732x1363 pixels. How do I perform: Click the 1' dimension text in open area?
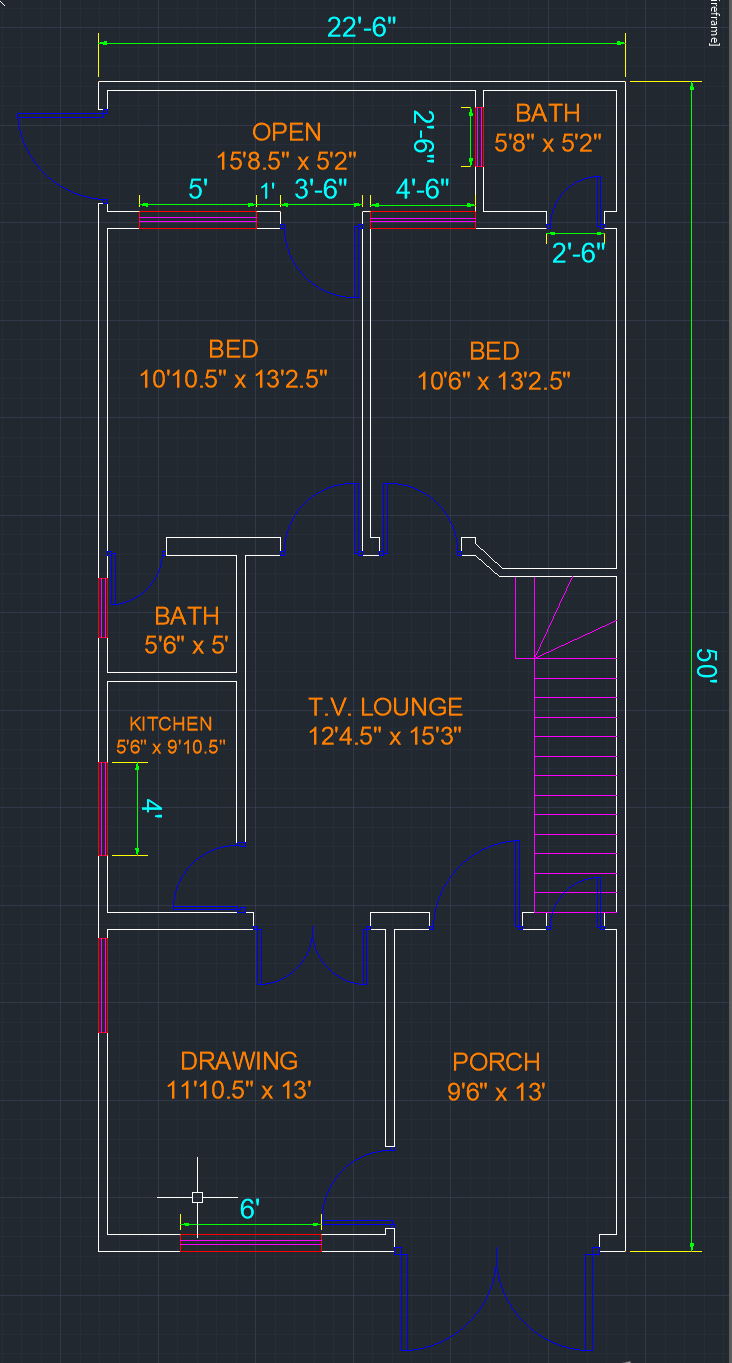(268, 188)
